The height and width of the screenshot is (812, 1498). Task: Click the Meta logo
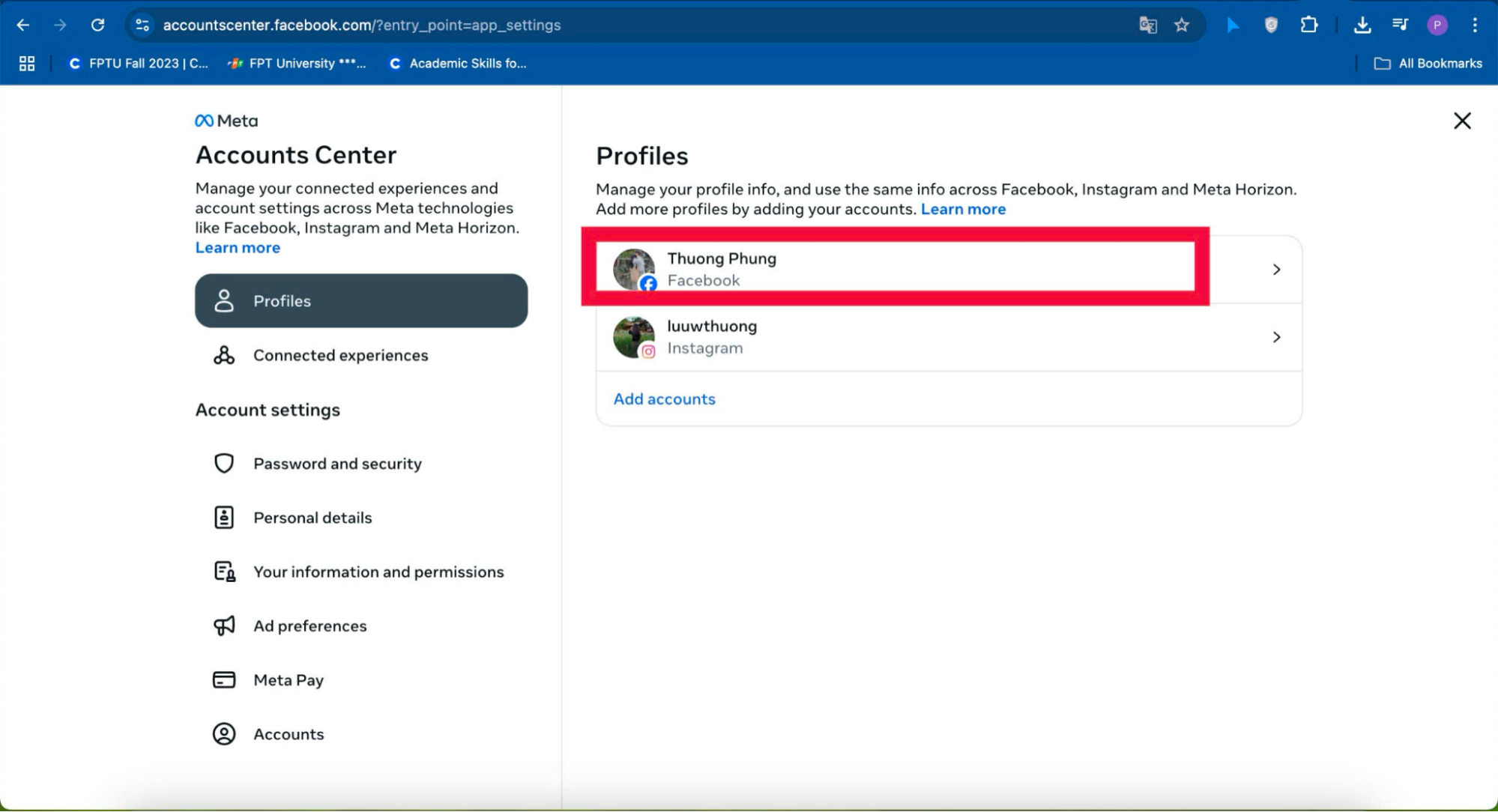pos(226,121)
